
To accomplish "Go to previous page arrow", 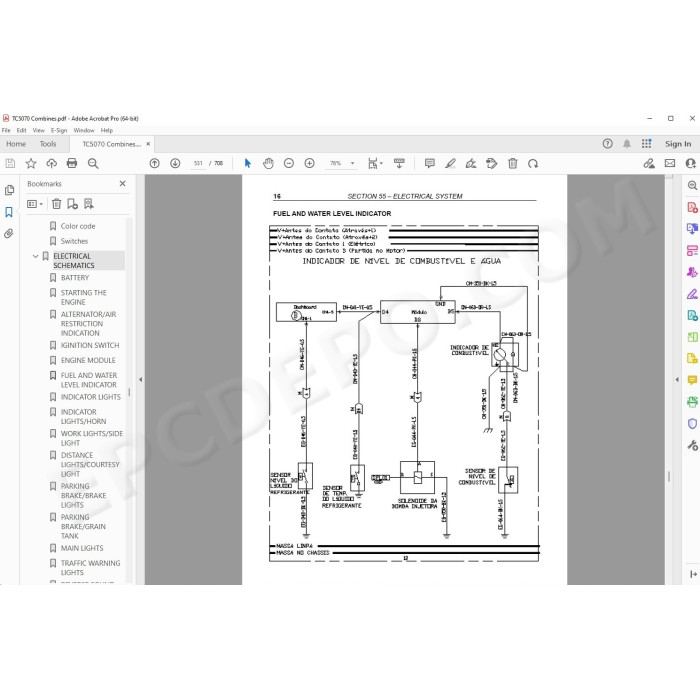I will click(x=154, y=163).
